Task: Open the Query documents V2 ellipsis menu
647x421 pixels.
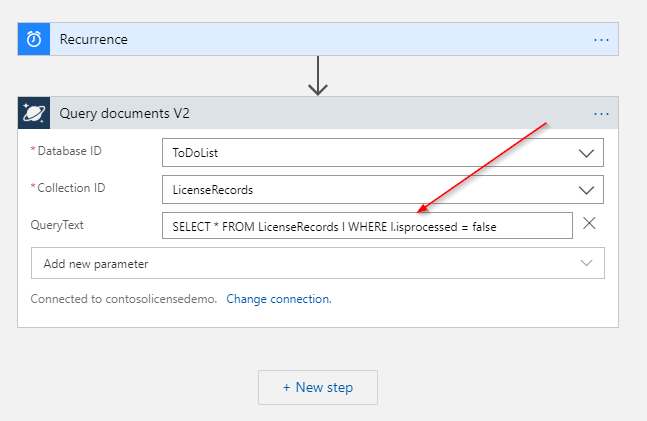Action: [601, 114]
